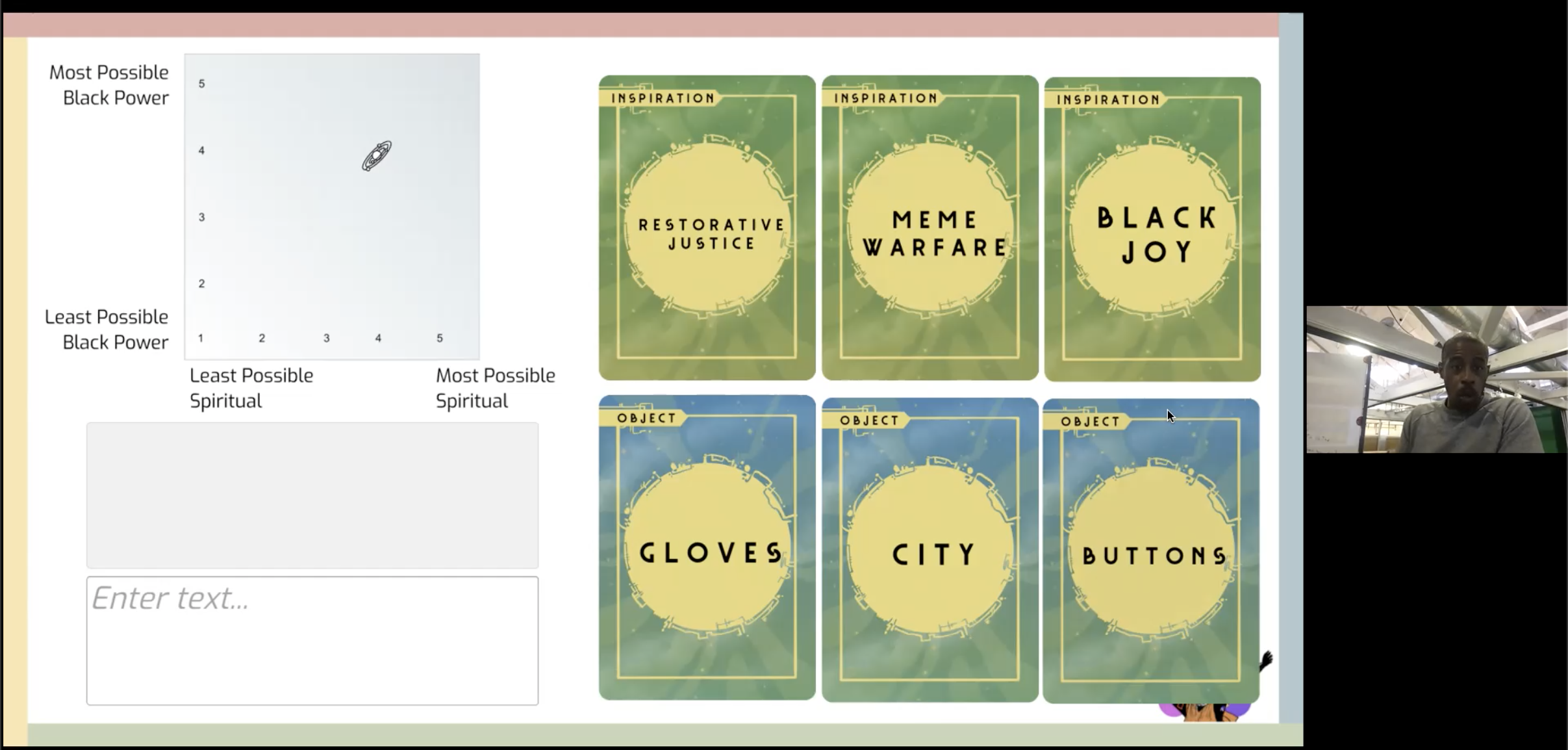Click the Most Possible Spiritual label
Screen dimensions: 1568x750
pyautogui.click(x=495, y=388)
